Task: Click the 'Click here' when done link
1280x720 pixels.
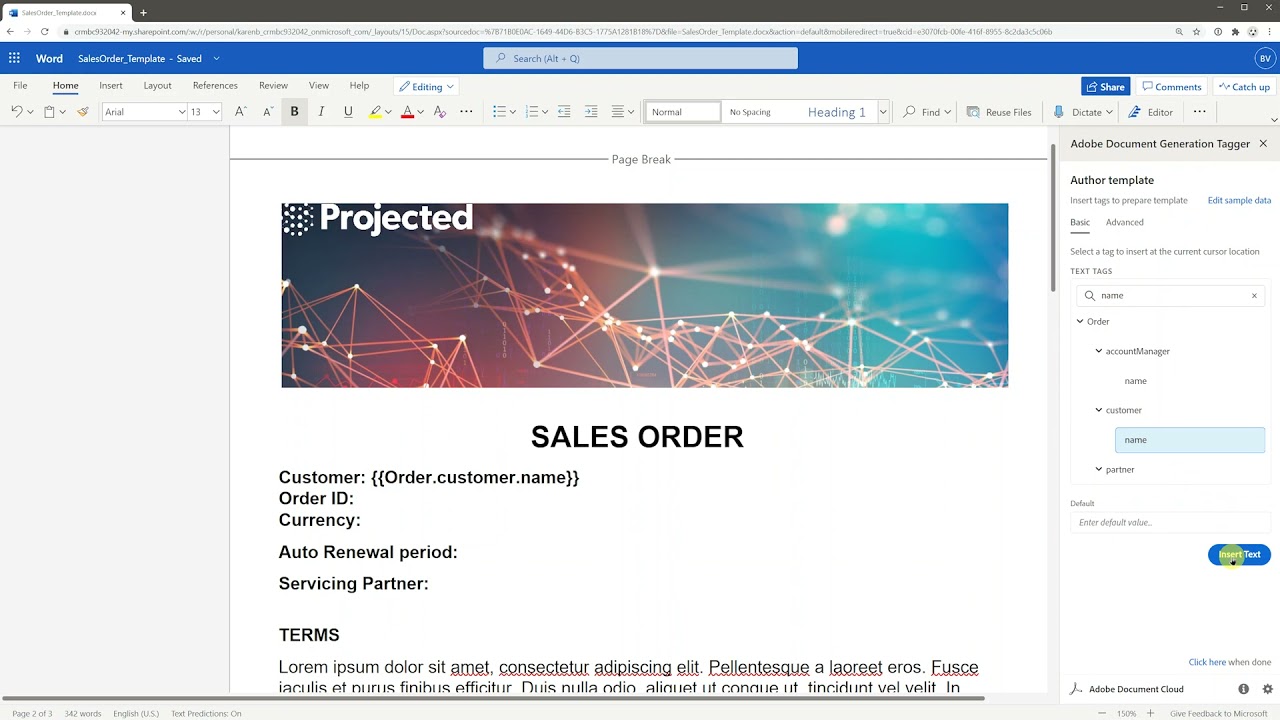Action: pos(1207,662)
